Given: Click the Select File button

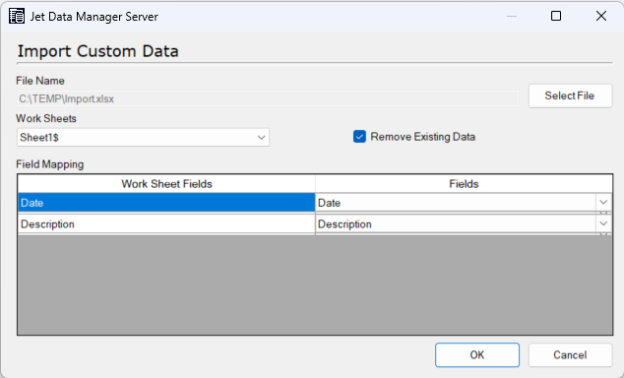Looking at the screenshot, I should click(x=570, y=96).
